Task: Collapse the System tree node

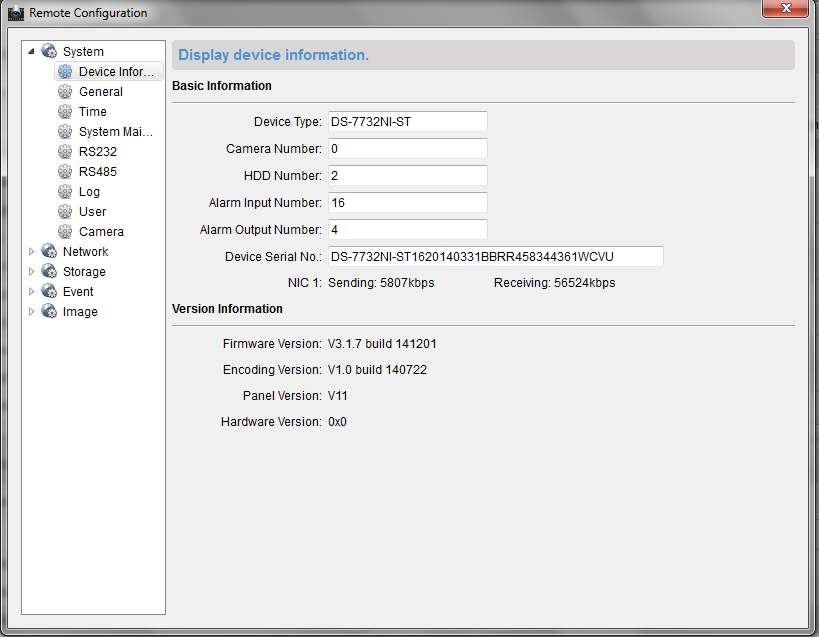Action: pyautogui.click(x=31, y=51)
